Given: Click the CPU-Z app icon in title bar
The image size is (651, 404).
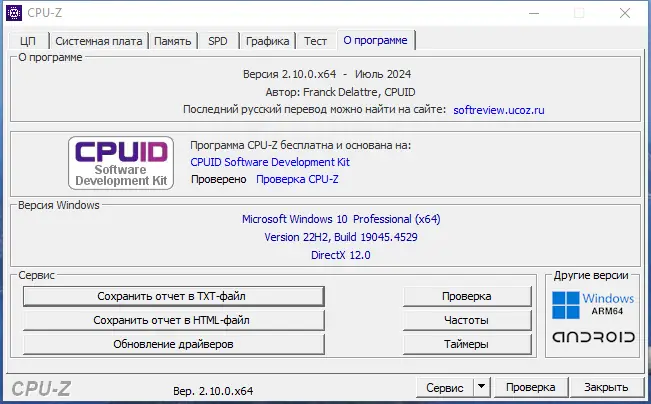Looking at the screenshot, I should pos(14,13).
